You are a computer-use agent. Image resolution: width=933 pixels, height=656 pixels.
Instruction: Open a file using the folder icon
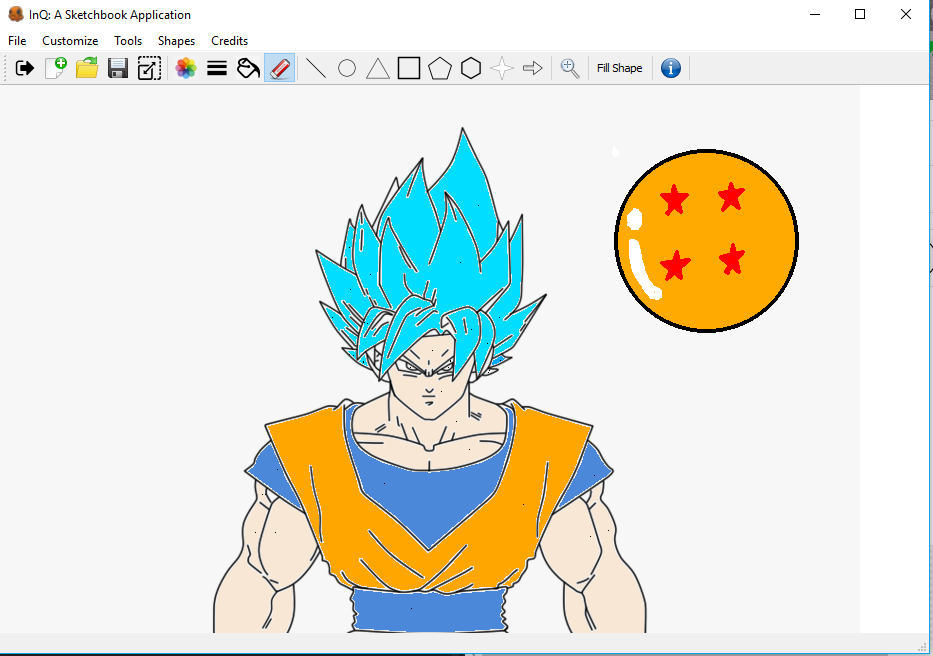point(87,68)
